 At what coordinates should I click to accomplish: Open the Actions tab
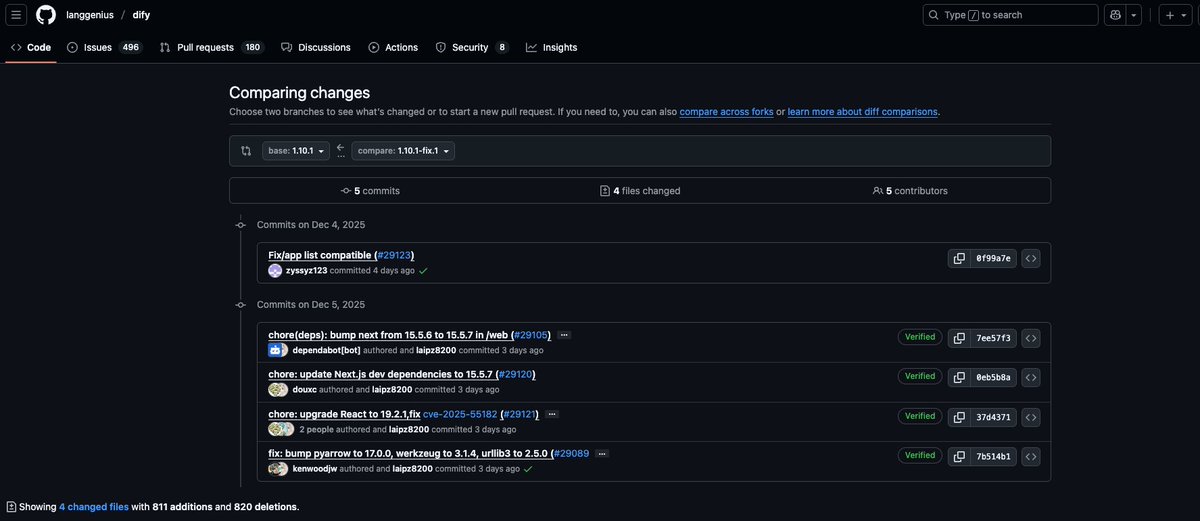point(393,47)
